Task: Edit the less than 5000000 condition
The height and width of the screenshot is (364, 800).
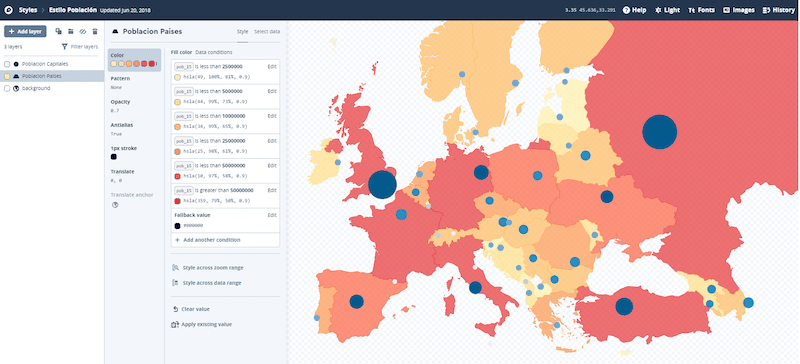Action: [x=272, y=91]
